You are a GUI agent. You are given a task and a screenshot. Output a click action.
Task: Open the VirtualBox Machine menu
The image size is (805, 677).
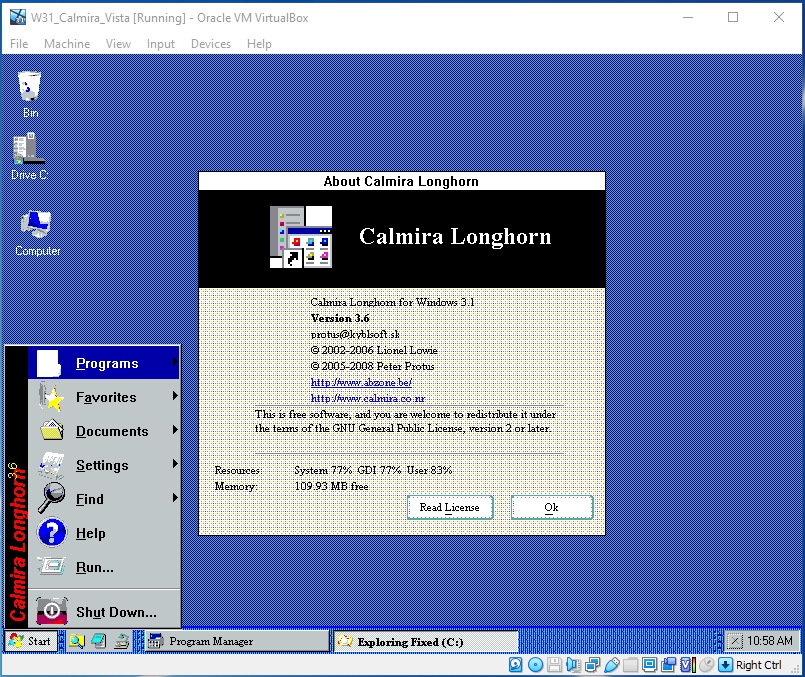point(67,44)
